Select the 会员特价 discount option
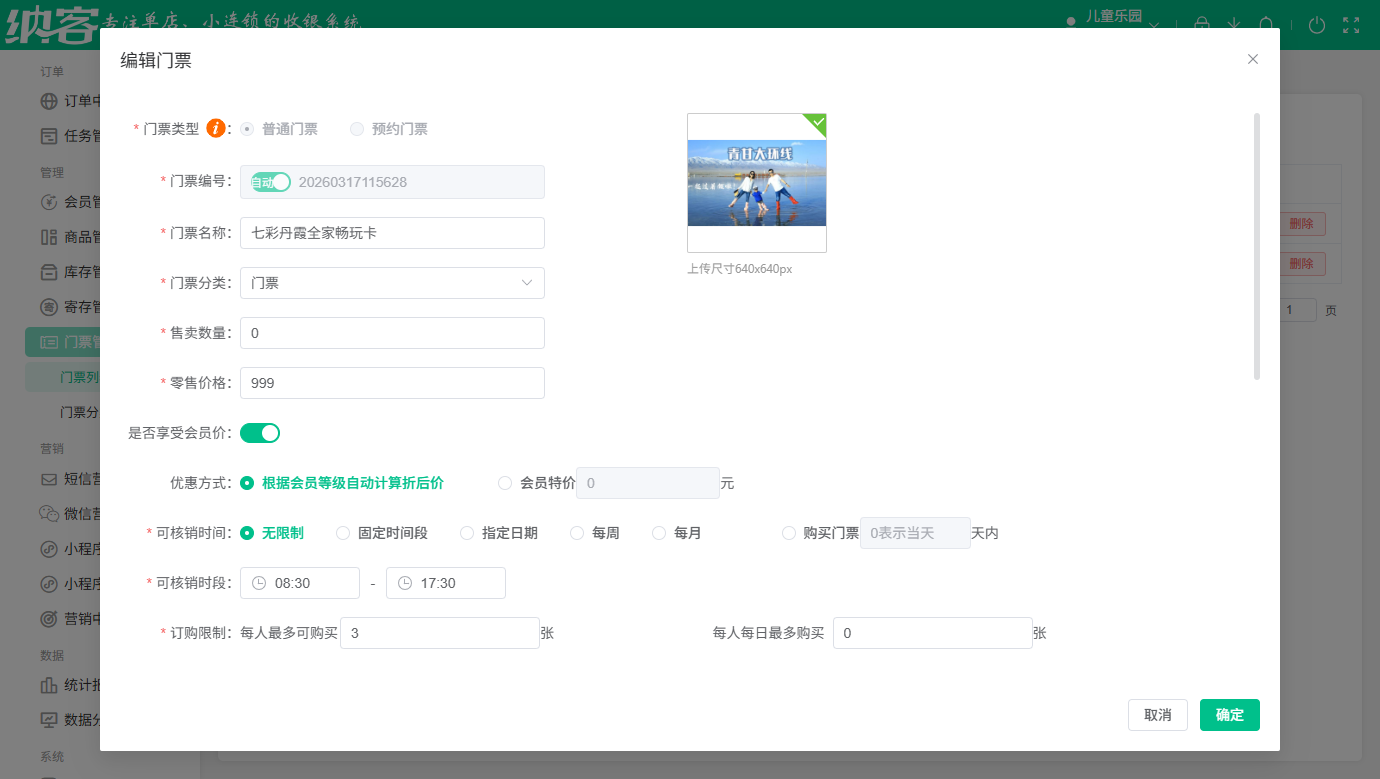The image size is (1380, 779). coord(505,483)
